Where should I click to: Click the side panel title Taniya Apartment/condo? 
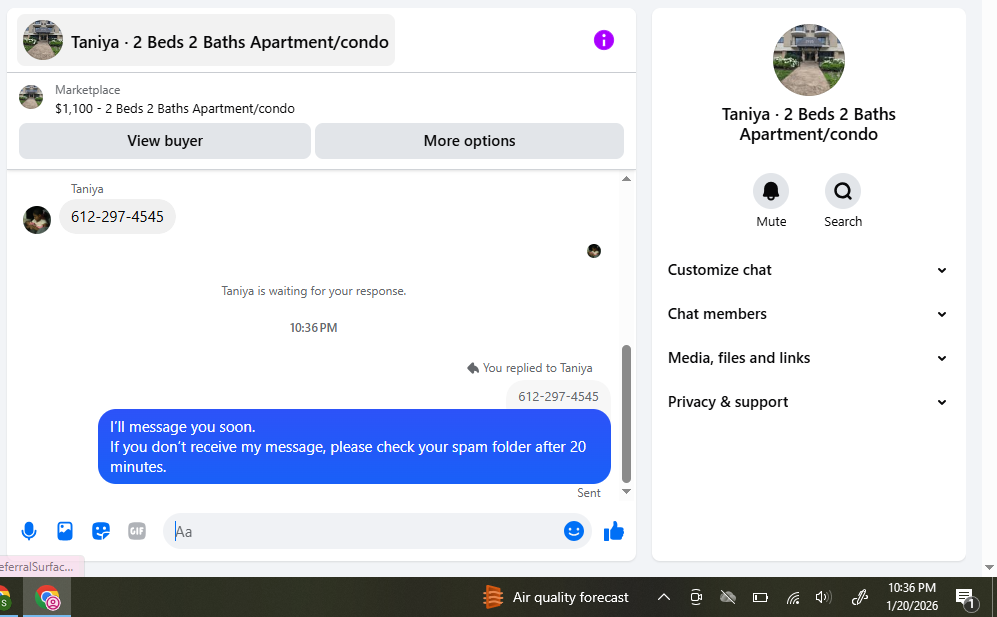click(x=808, y=124)
